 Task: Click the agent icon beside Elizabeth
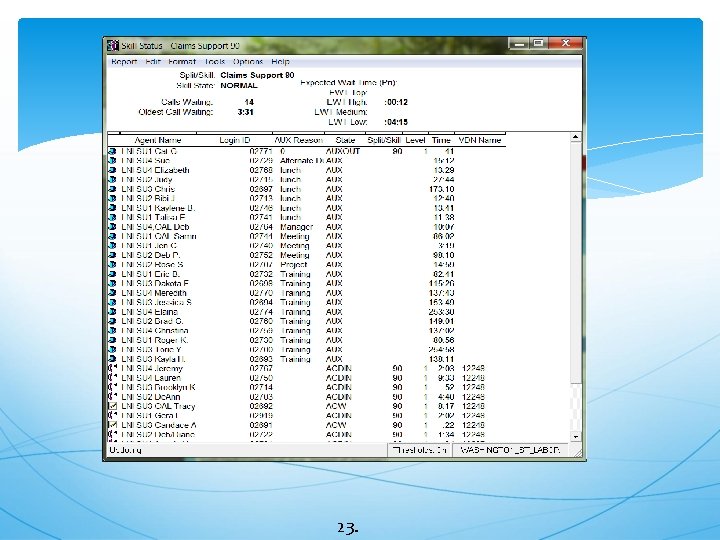coord(112,170)
